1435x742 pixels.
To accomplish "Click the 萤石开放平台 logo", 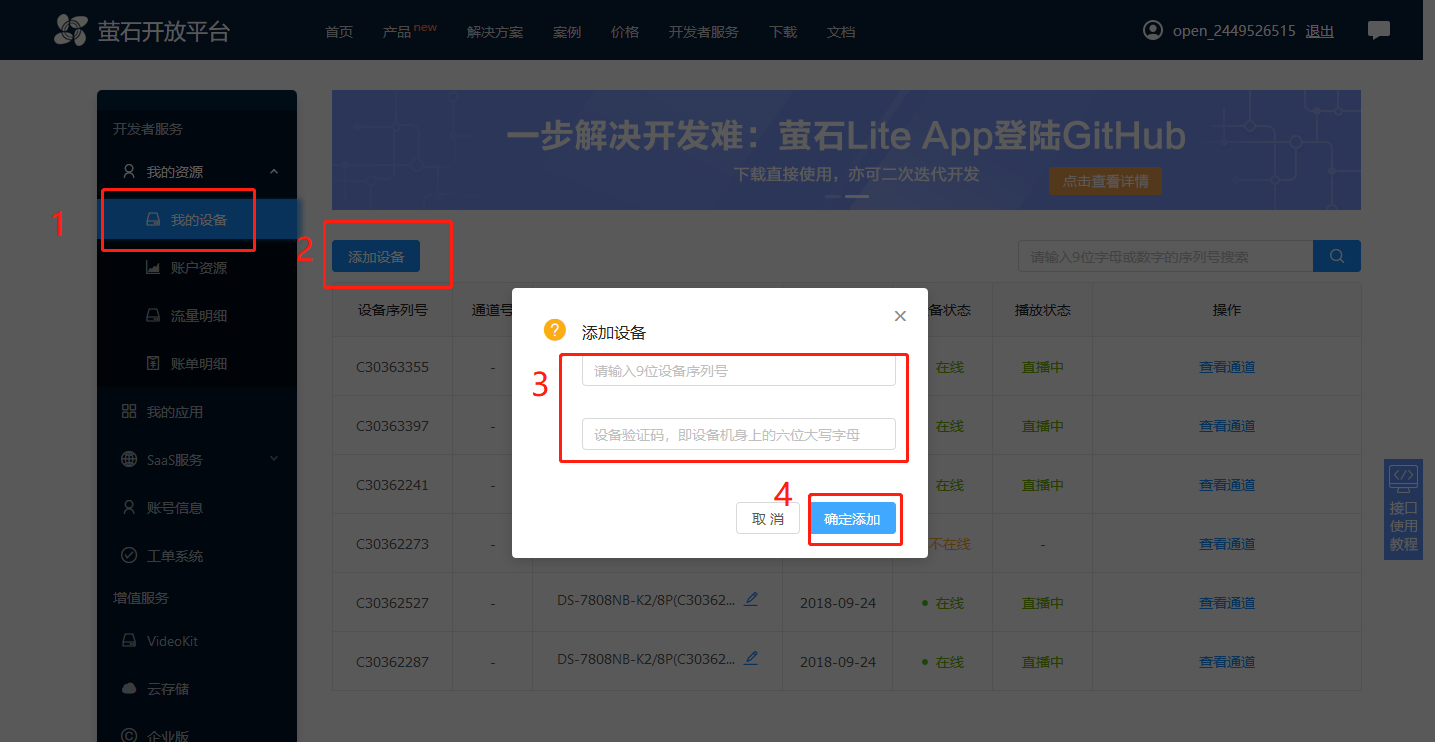I will click(x=140, y=30).
